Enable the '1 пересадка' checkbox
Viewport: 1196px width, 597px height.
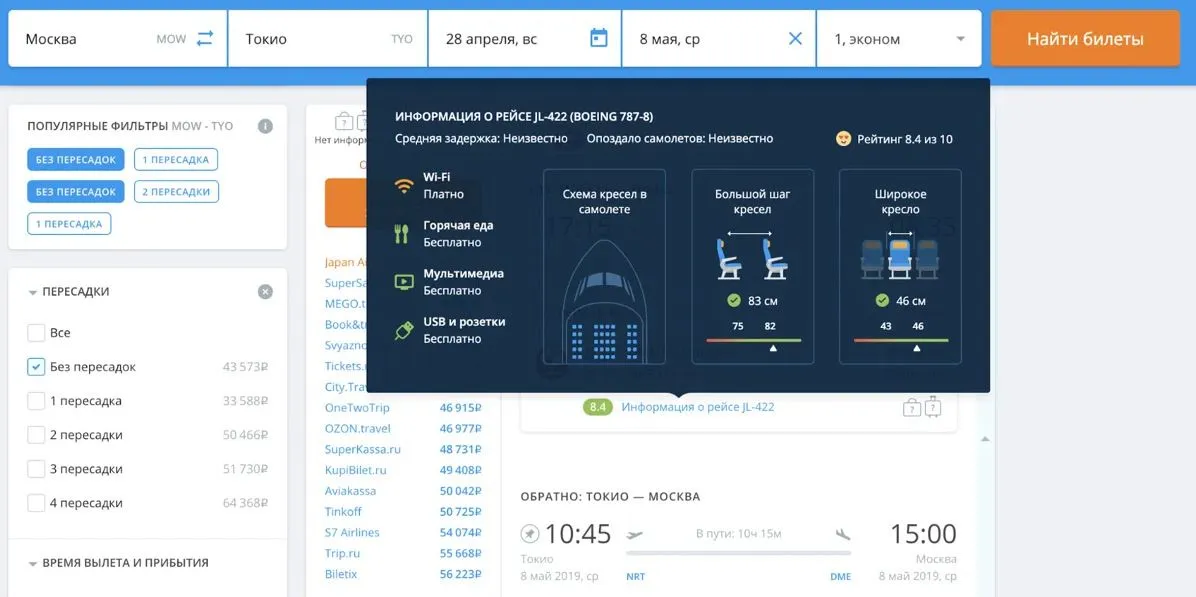(36, 401)
